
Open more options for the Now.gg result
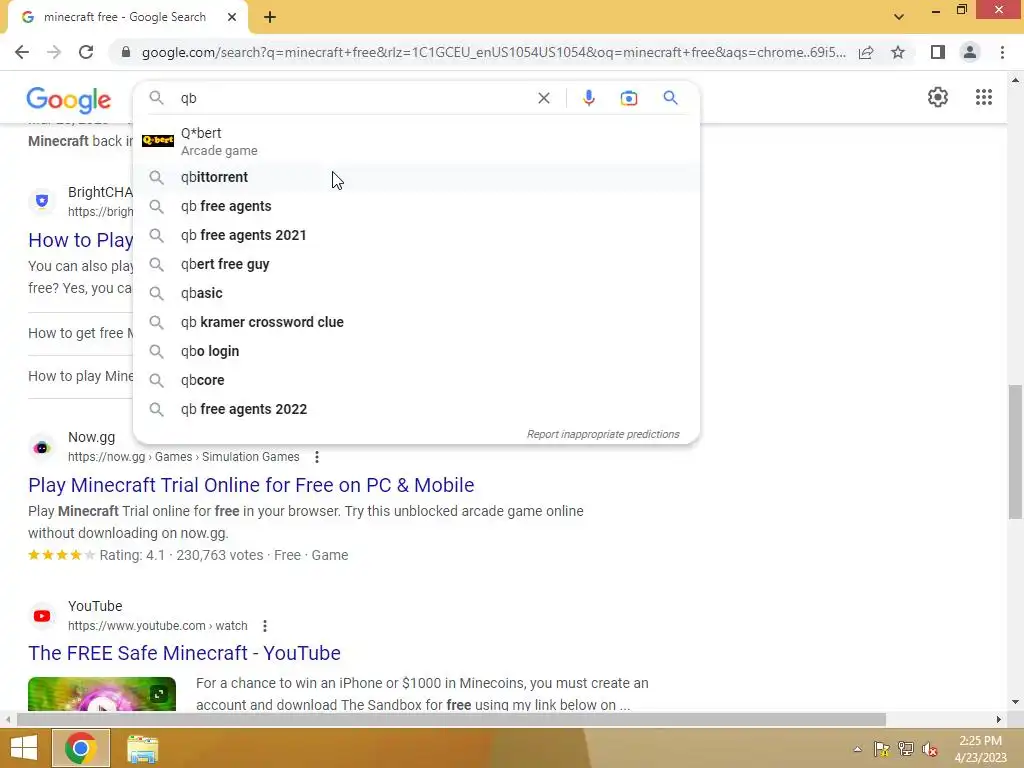click(x=317, y=457)
